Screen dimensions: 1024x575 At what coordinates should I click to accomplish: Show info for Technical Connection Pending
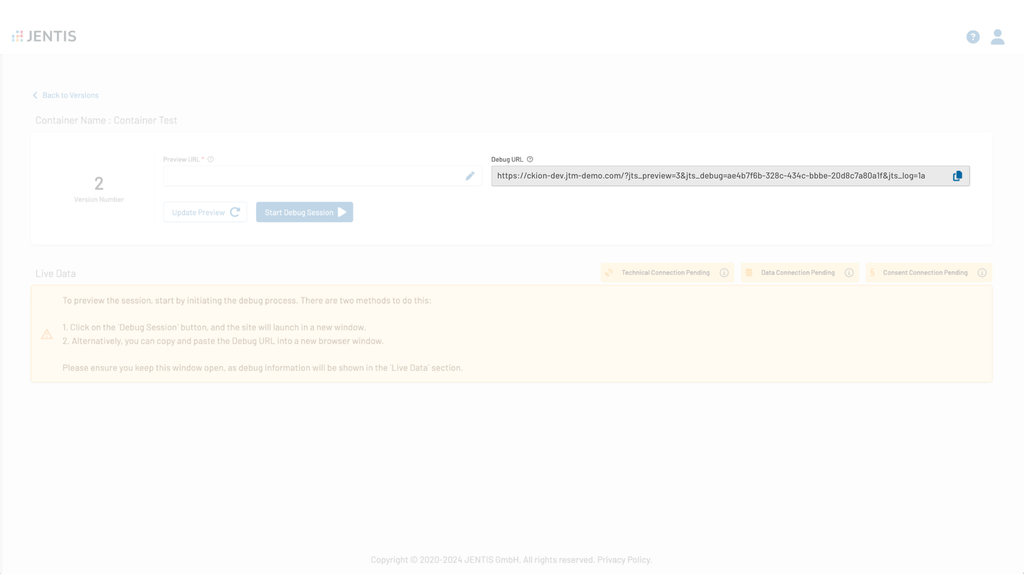[x=724, y=273]
